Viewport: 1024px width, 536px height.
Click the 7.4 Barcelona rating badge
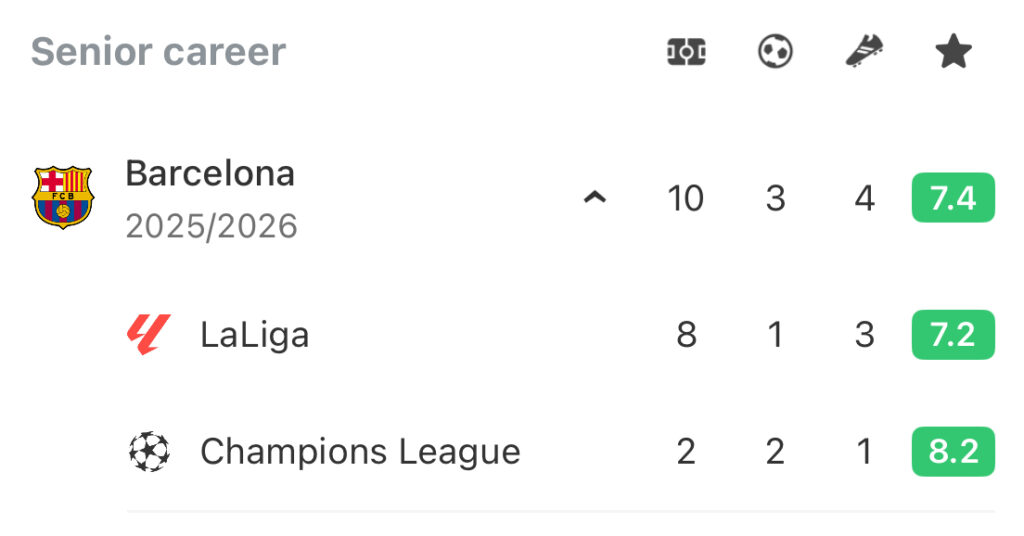[953, 198]
